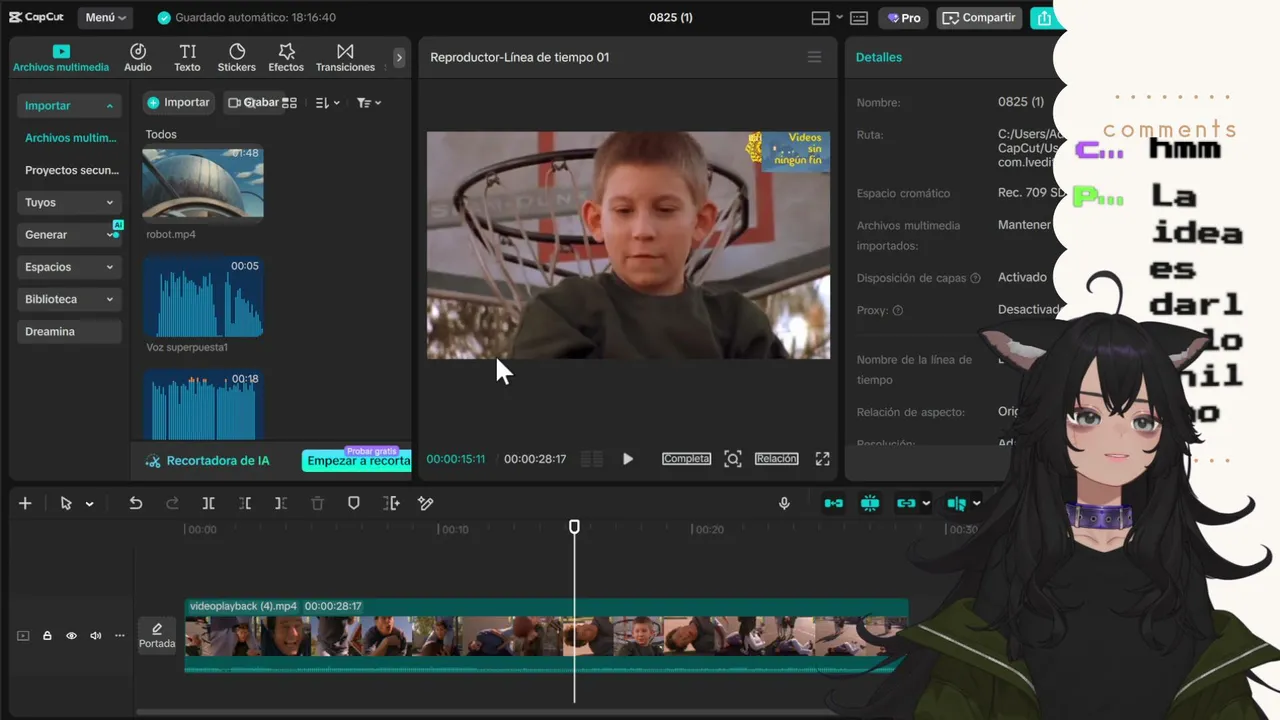This screenshot has width=1280, height=720.
Task: Record voiceover with the microphone icon
Action: (785, 503)
